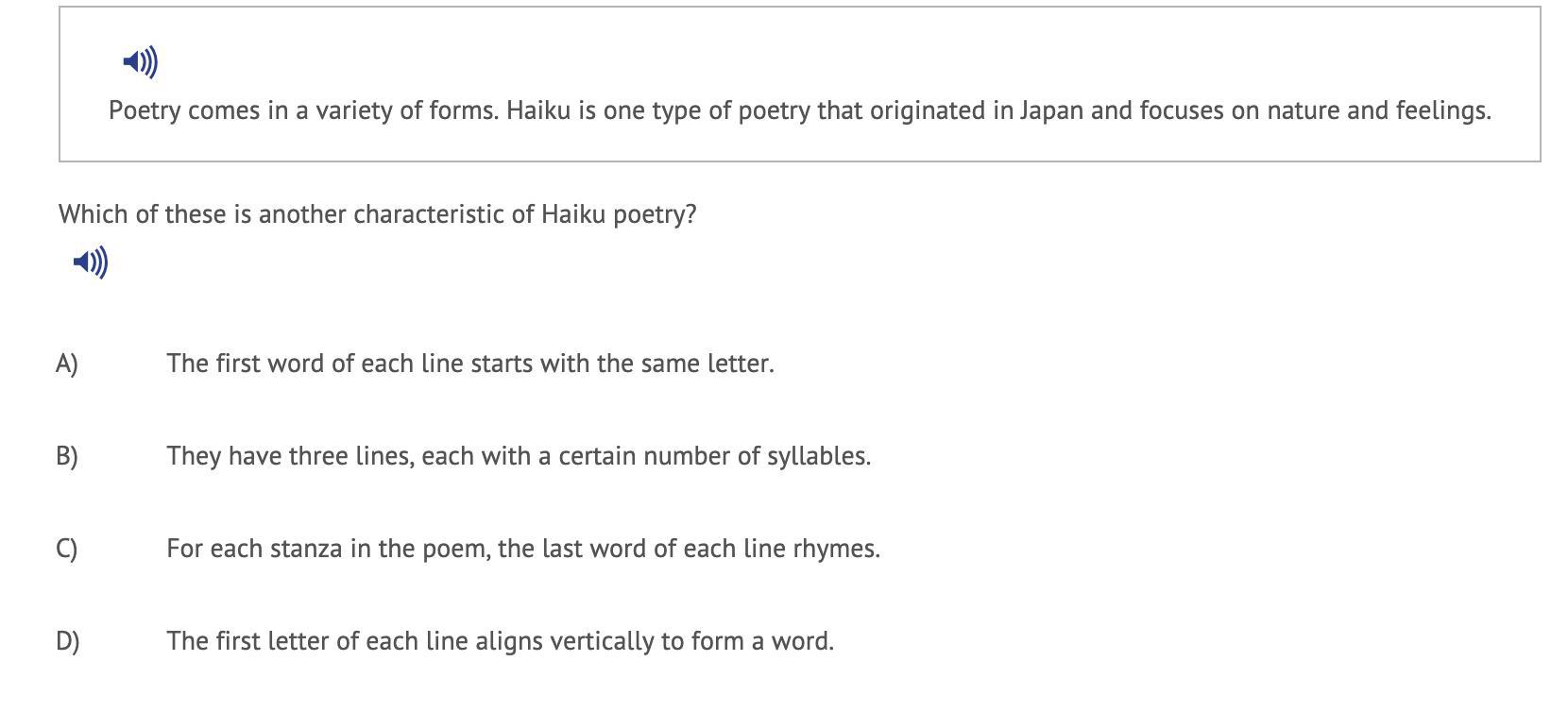Screen dimensions: 1568x712
Task: Choose "The first letter of each line aligns" answer
Action: point(500,641)
